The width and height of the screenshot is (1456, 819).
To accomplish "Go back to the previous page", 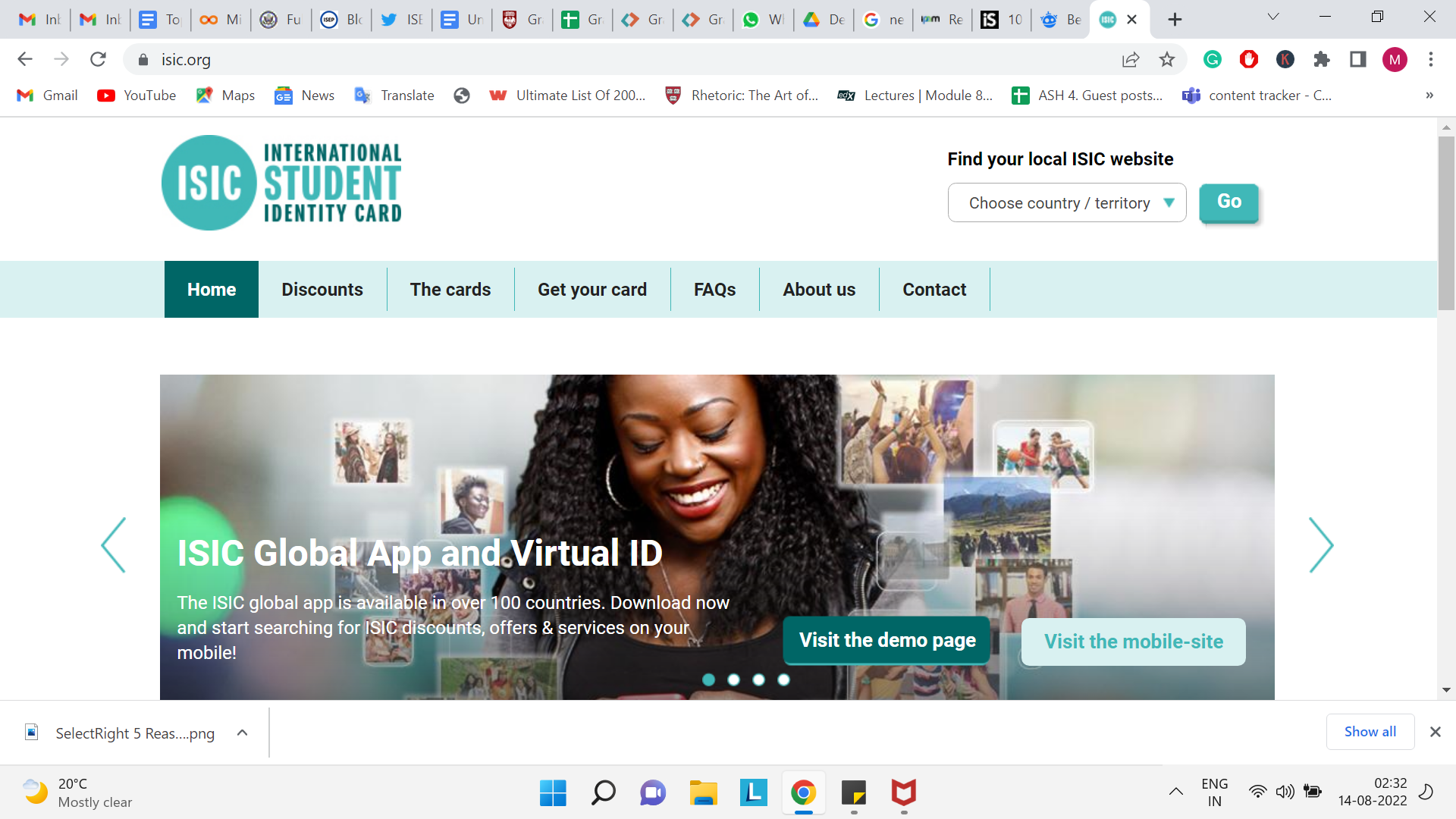I will (x=25, y=59).
